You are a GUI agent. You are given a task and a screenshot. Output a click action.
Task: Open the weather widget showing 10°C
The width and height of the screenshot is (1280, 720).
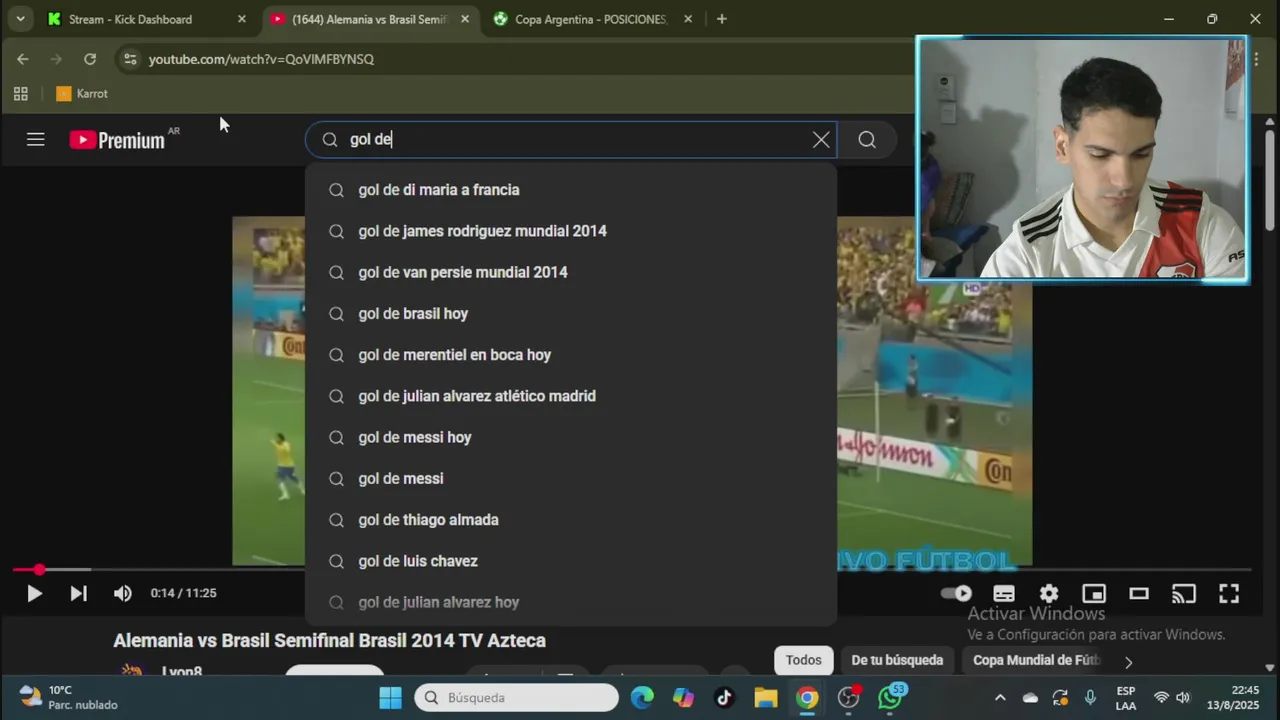coord(68,697)
